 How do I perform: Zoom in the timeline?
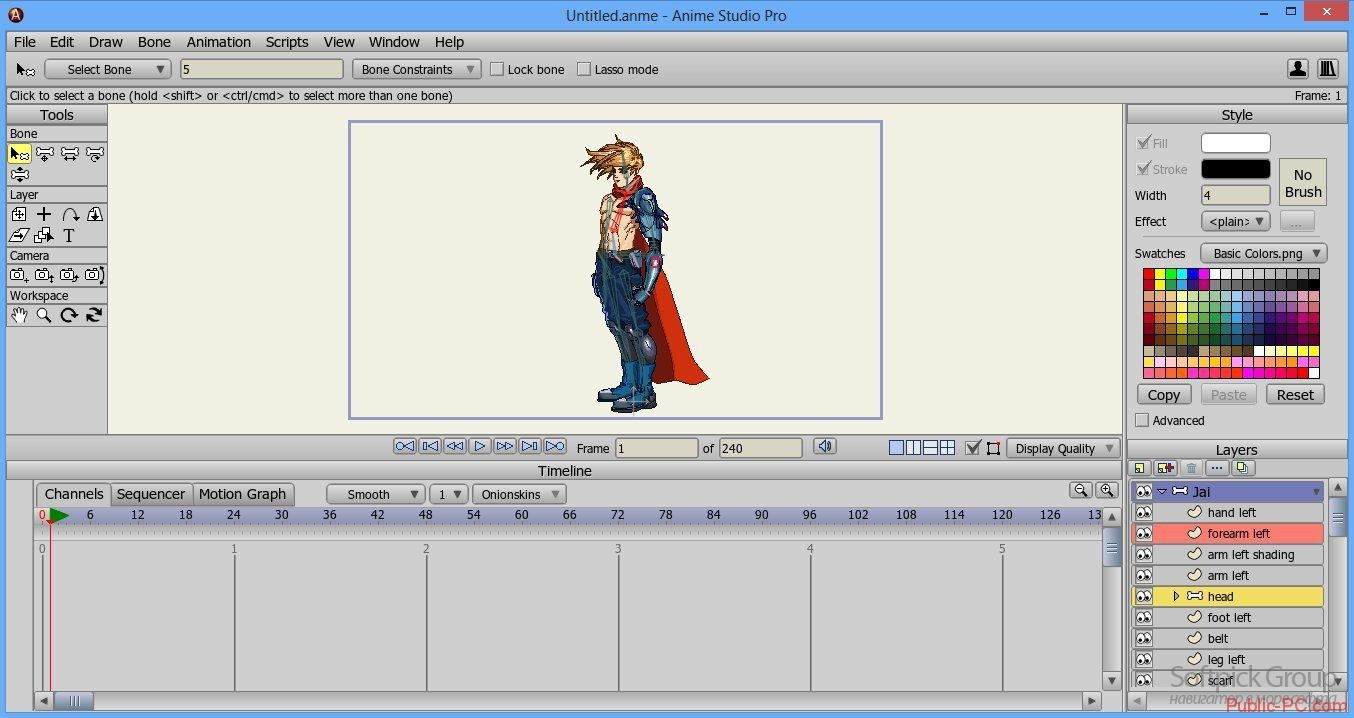coord(1106,490)
